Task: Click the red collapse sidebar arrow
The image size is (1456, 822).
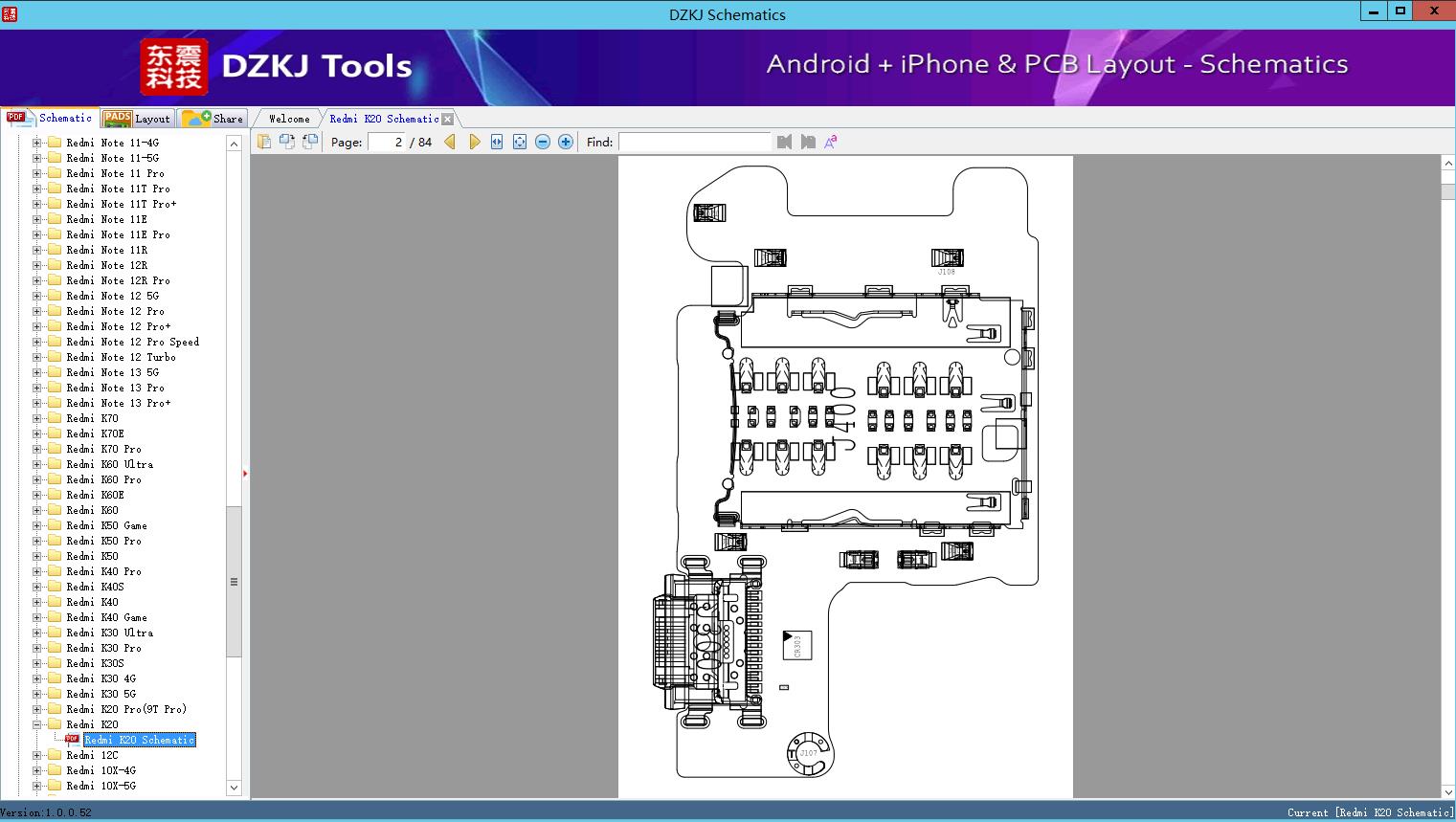Action: (245, 473)
